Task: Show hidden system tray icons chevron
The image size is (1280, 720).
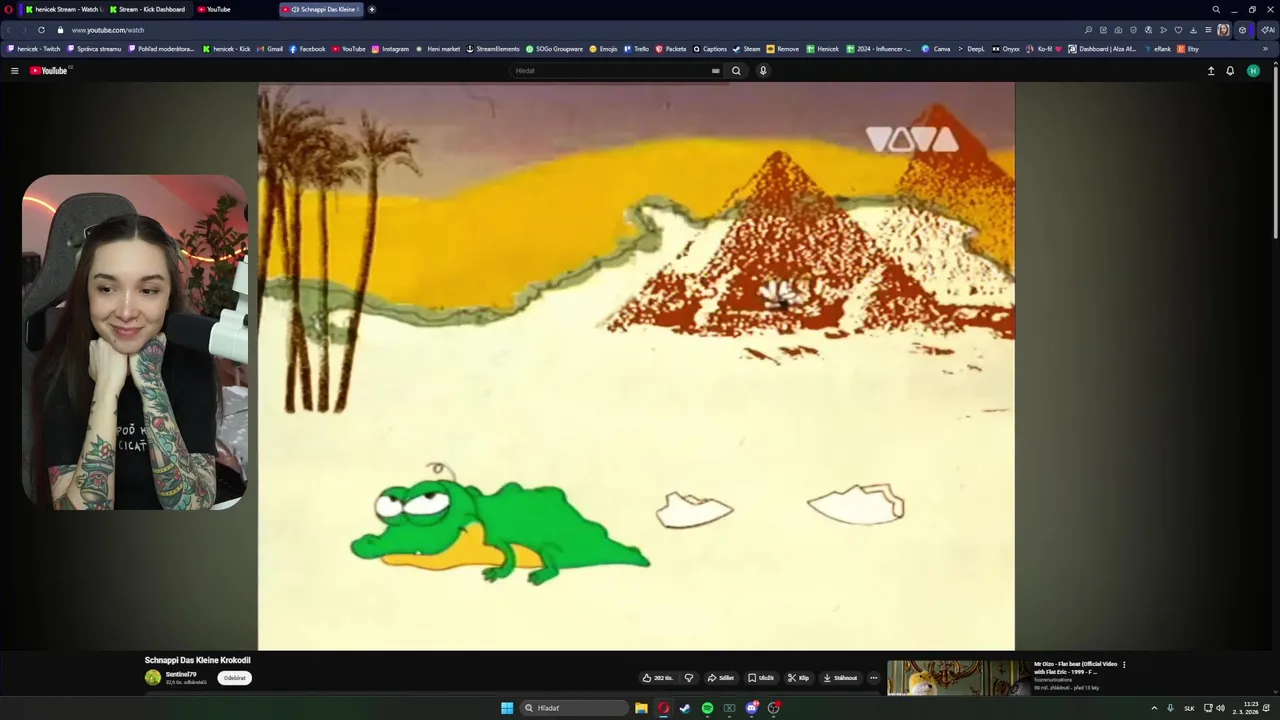Action: (1154, 708)
